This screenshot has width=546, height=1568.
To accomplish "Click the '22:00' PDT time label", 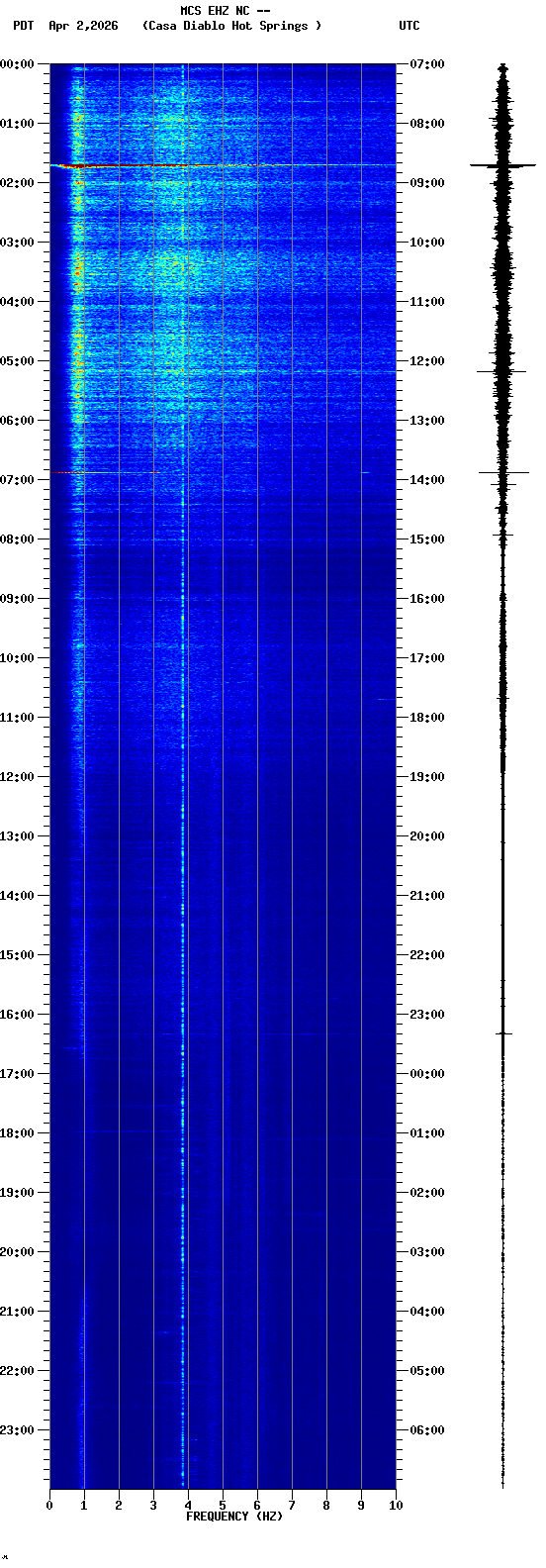I will (x=17, y=1371).
